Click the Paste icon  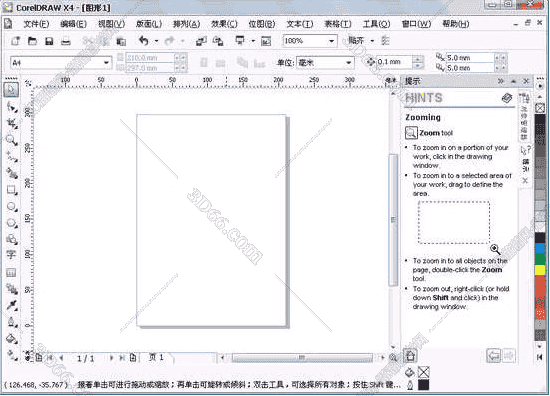click(x=121, y=41)
